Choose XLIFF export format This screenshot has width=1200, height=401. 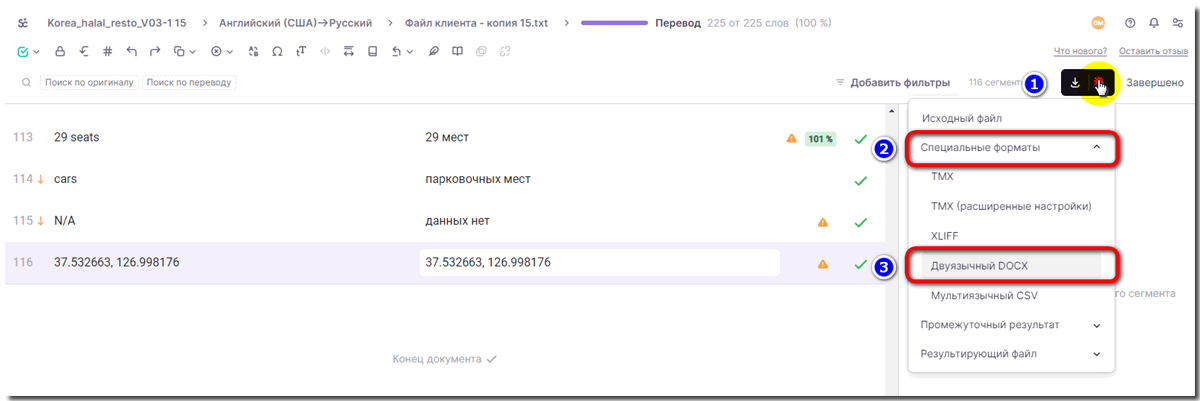[945, 235]
